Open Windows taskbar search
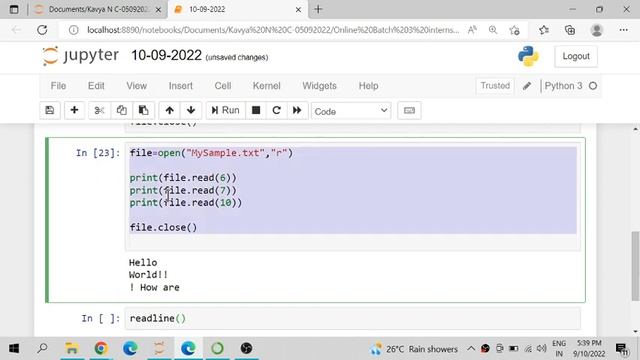The width and height of the screenshot is (640, 360). 42,349
